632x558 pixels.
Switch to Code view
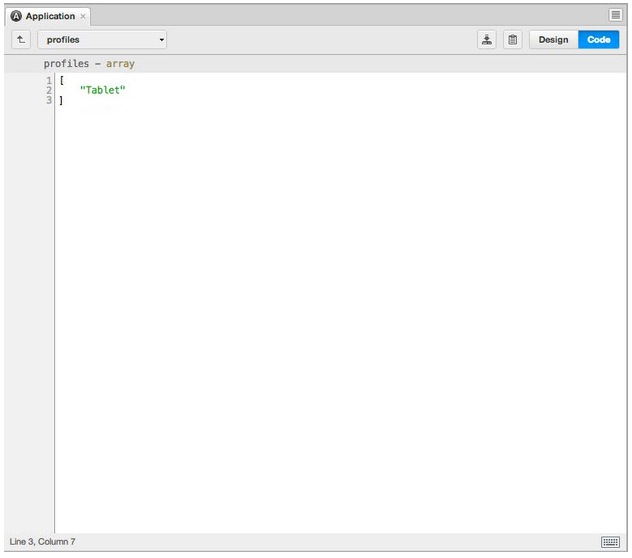[598, 40]
